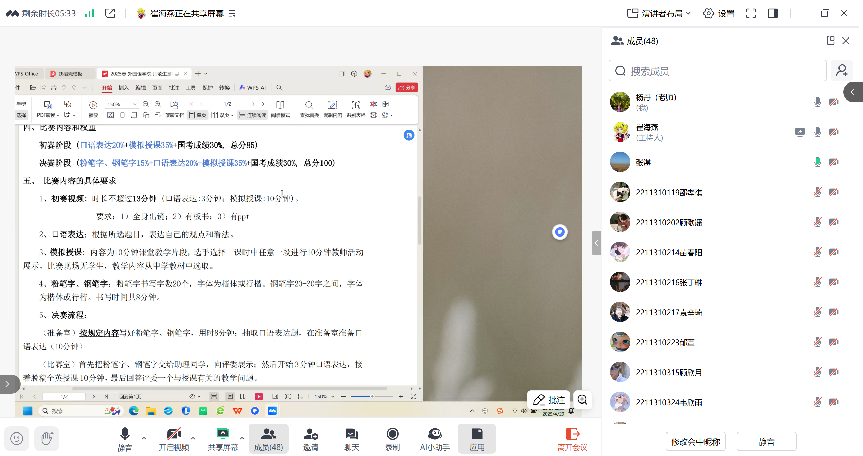Click the add member icon beside search
This screenshot has width=863, height=456.
(x=841, y=70)
